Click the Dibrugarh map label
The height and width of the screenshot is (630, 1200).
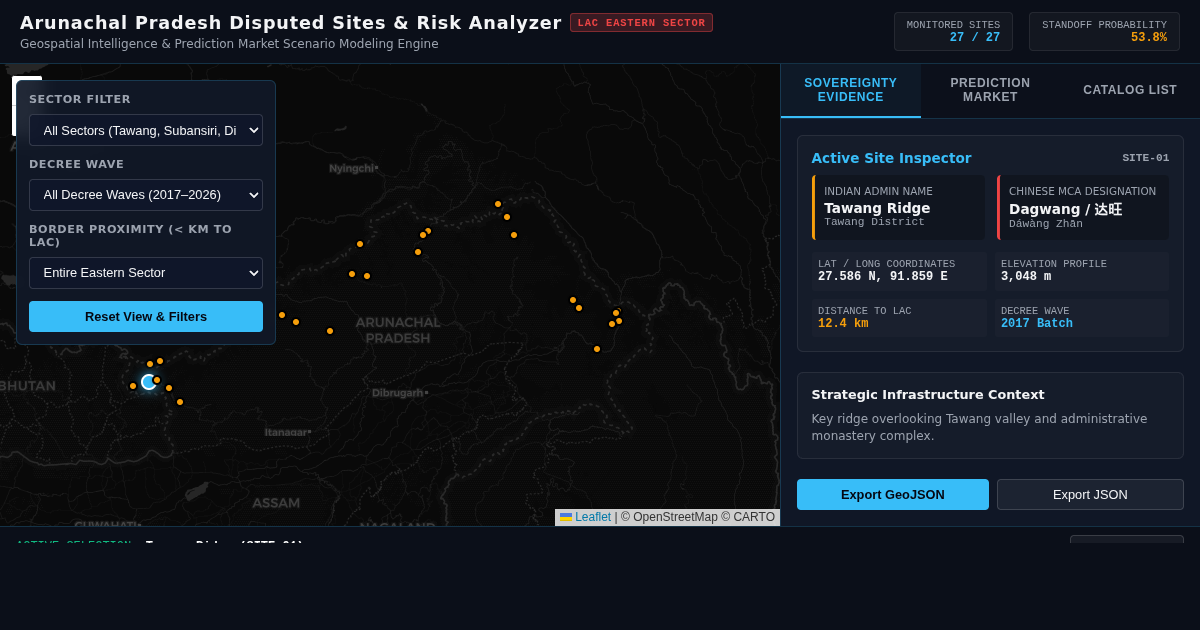pos(400,393)
